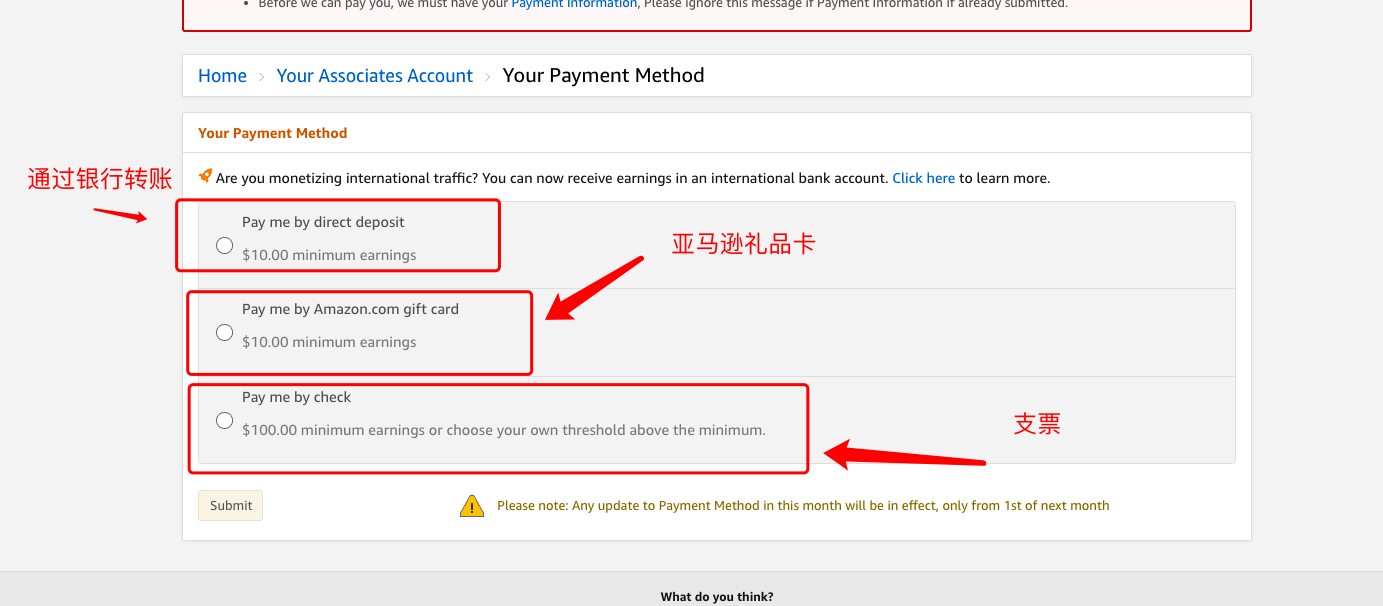The height and width of the screenshot is (606, 1383).
Task: Select the direct deposit radio button
Action: pyautogui.click(x=225, y=245)
